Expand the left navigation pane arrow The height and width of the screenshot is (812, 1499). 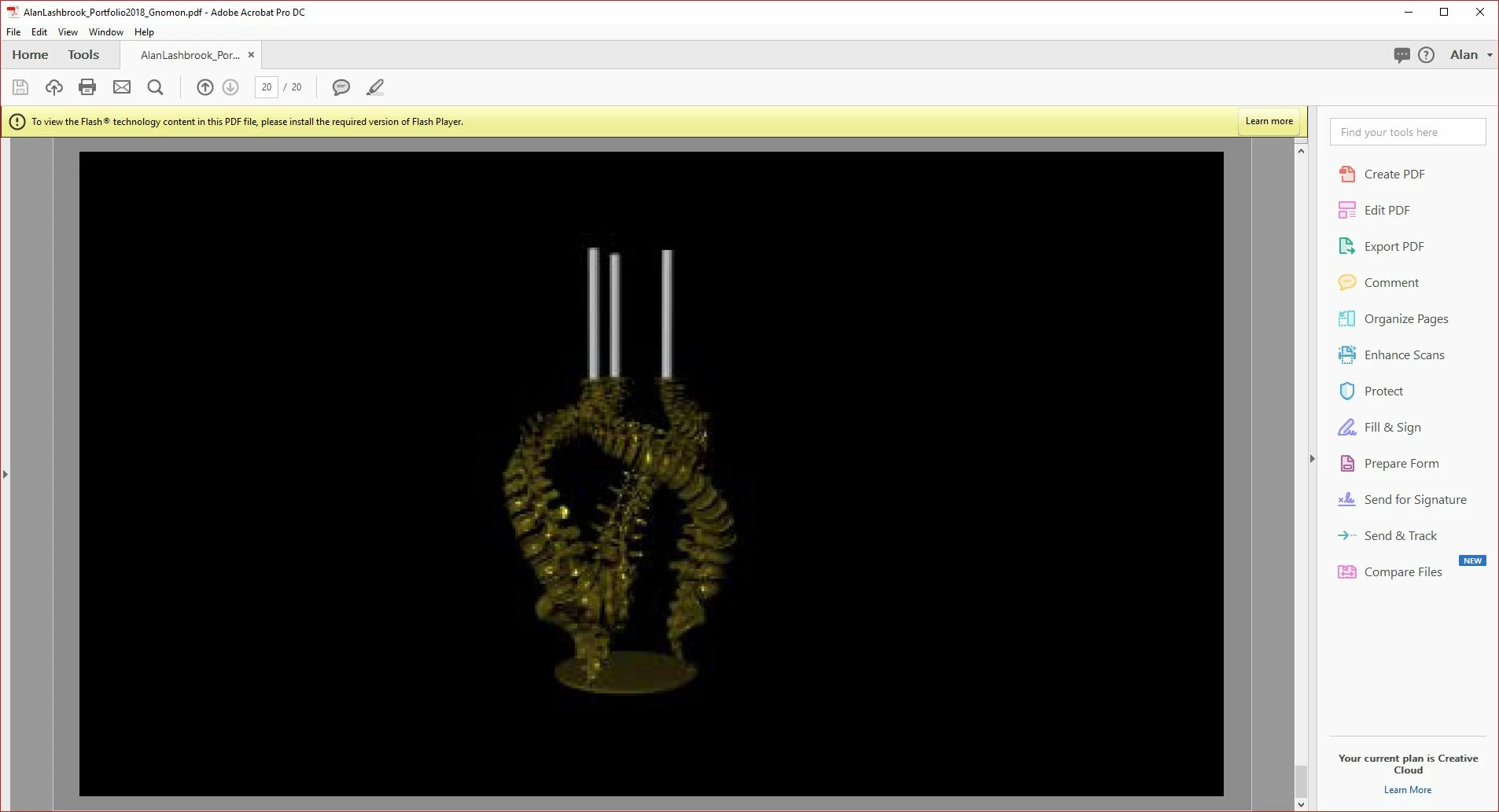6,475
